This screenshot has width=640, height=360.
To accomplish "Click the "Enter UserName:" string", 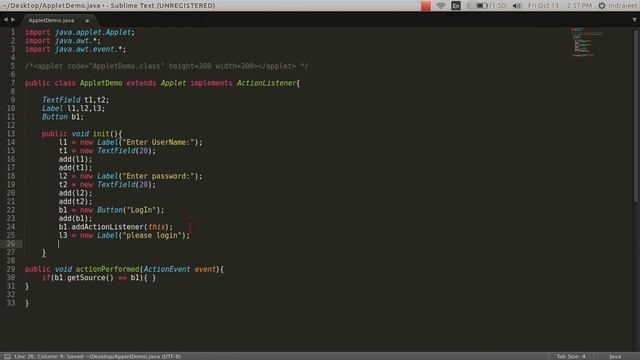I will 158,142.
